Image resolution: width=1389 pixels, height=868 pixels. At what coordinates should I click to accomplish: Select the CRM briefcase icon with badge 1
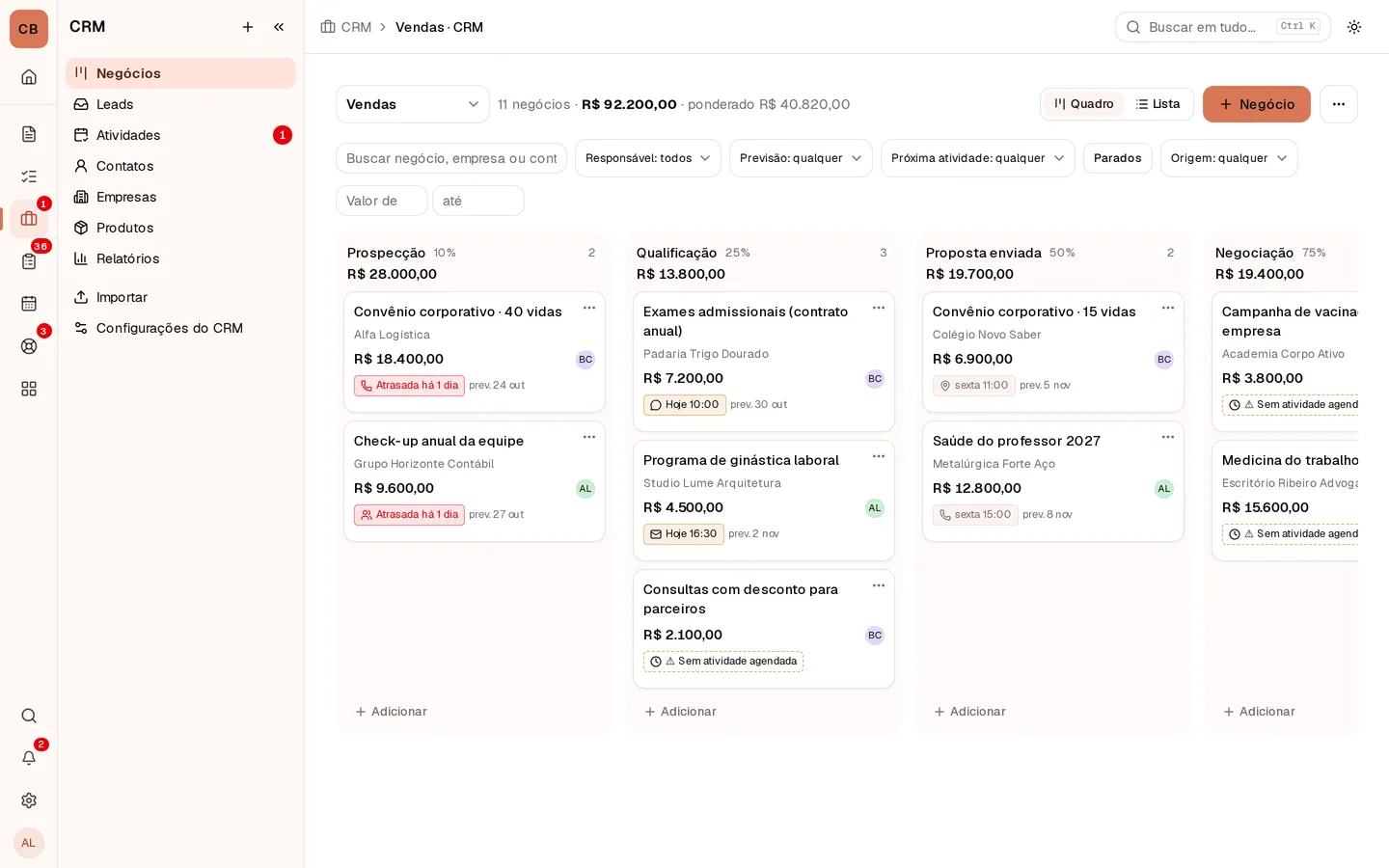click(x=29, y=219)
